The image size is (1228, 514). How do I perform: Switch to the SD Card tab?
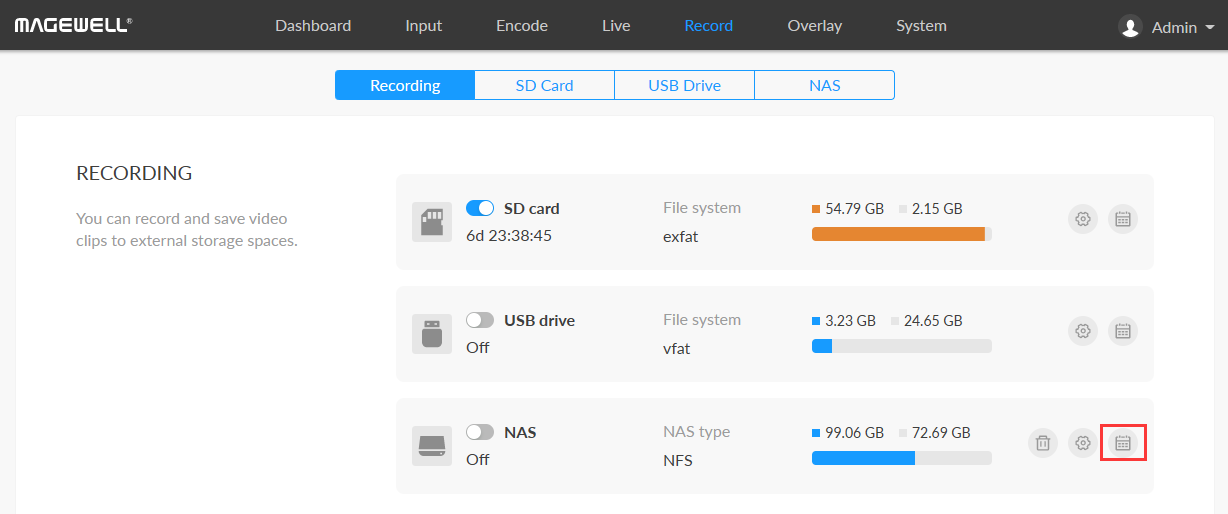click(544, 85)
